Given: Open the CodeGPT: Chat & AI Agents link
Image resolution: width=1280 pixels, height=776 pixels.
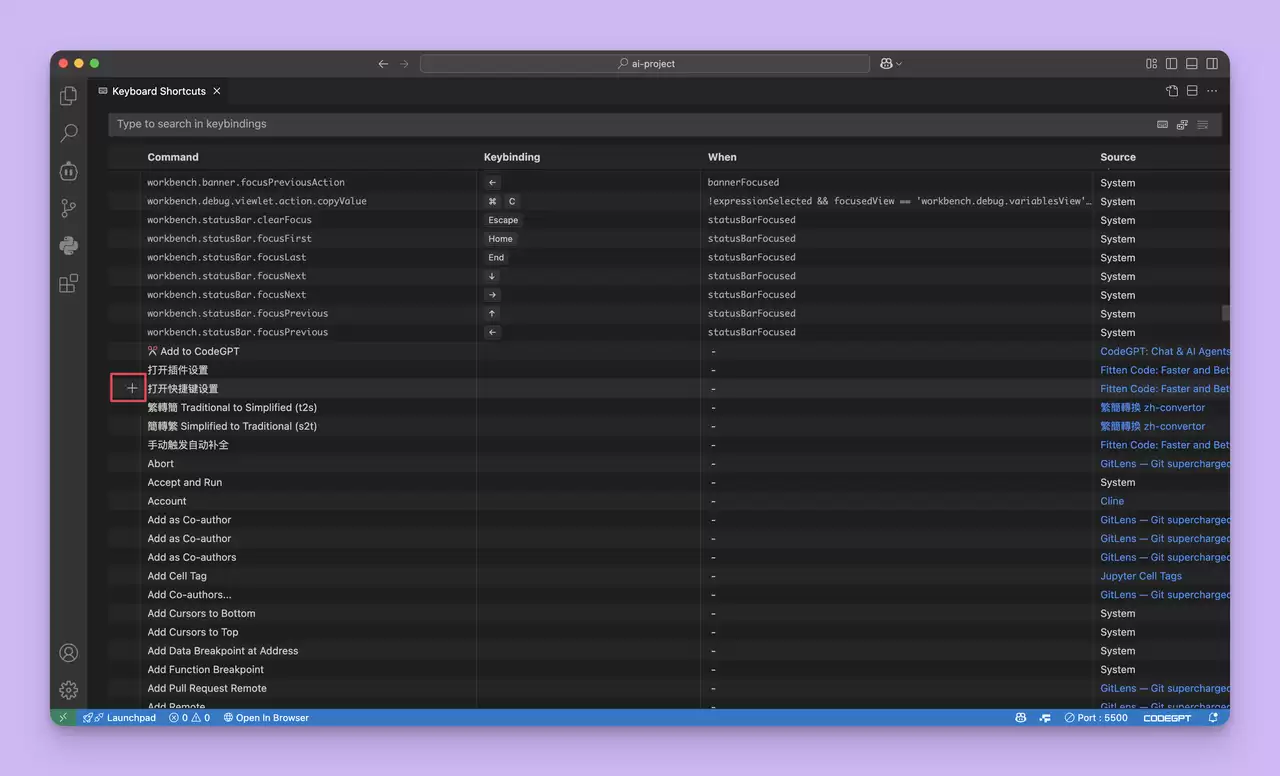Looking at the screenshot, I should pos(1165,351).
